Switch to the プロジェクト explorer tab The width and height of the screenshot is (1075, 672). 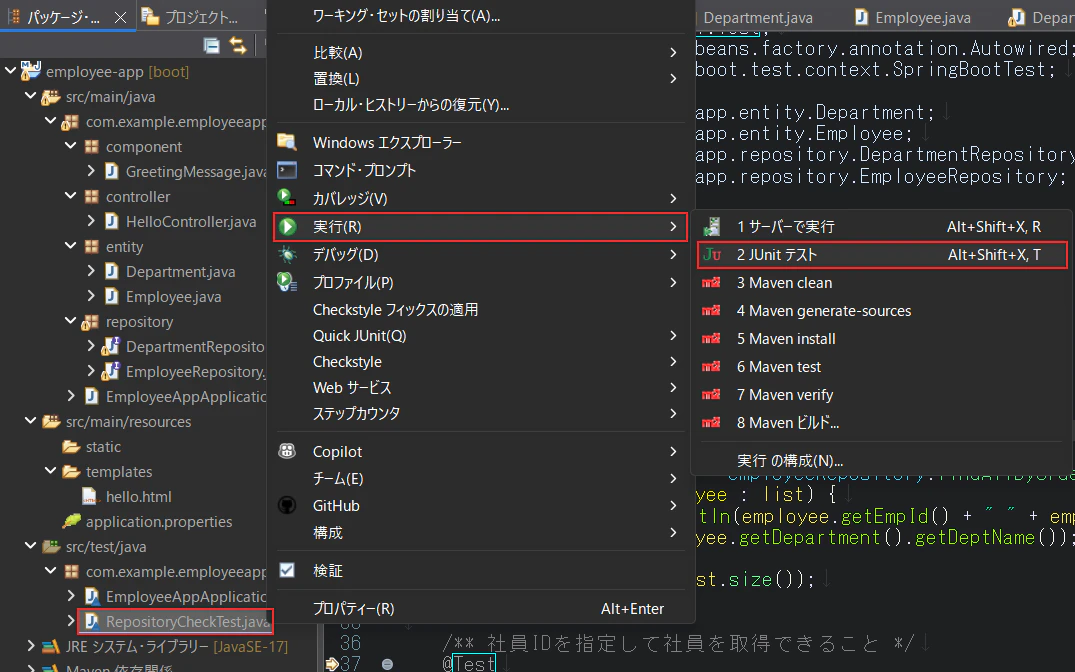click(192, 17)
